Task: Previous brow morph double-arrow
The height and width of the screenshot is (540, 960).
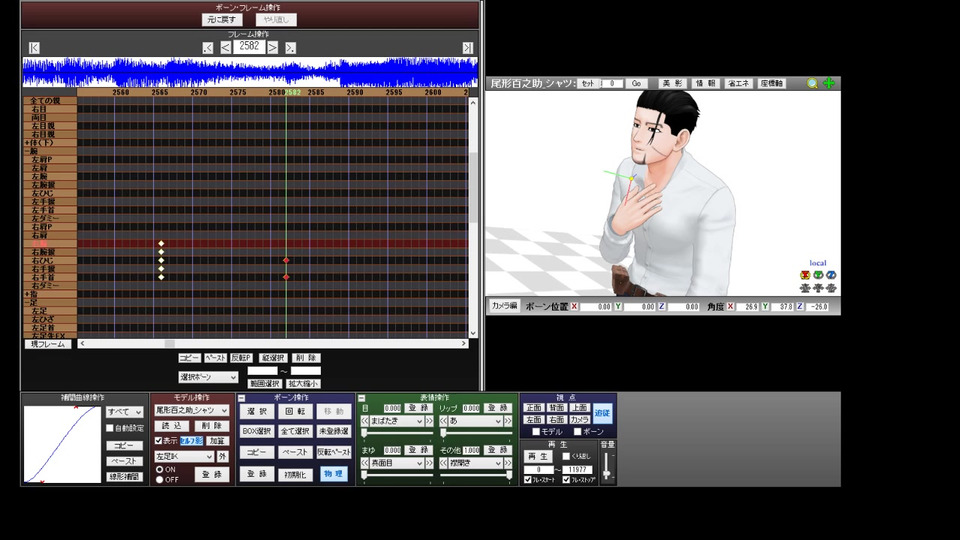Action: pos(365,463)
